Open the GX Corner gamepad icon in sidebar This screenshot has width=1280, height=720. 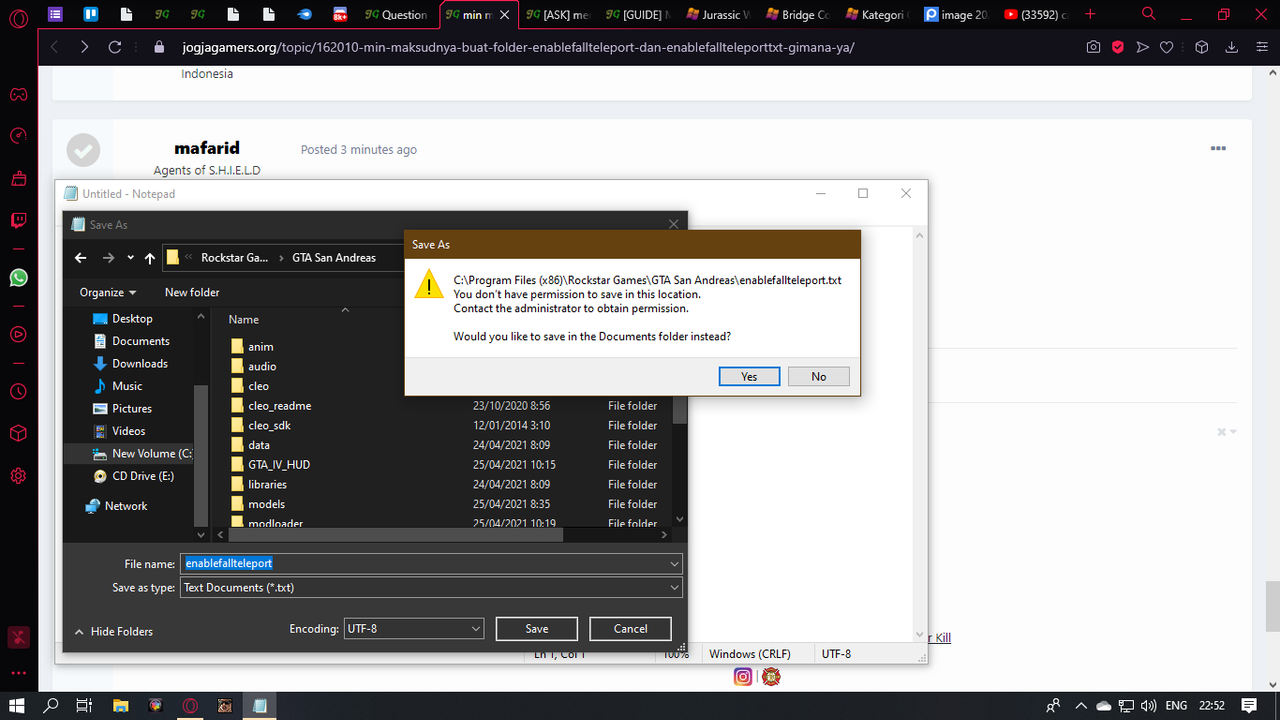[x=18, y=95]
